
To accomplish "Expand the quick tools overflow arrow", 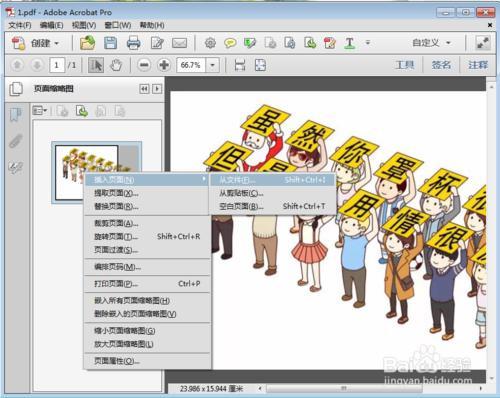I will [368, 43].
